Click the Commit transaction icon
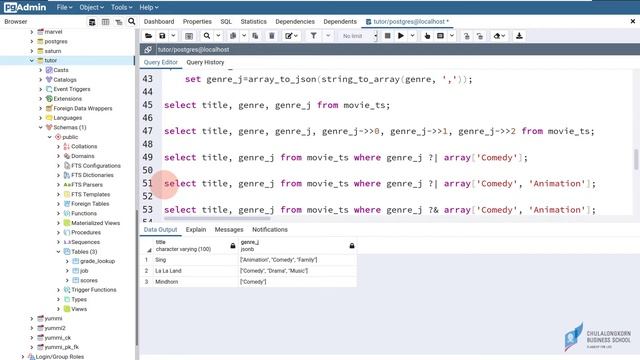 [467, 36]
